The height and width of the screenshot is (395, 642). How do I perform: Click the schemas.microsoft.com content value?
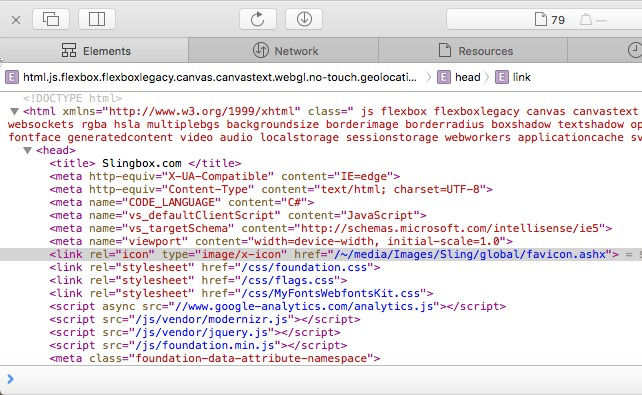tap(450, 228)
